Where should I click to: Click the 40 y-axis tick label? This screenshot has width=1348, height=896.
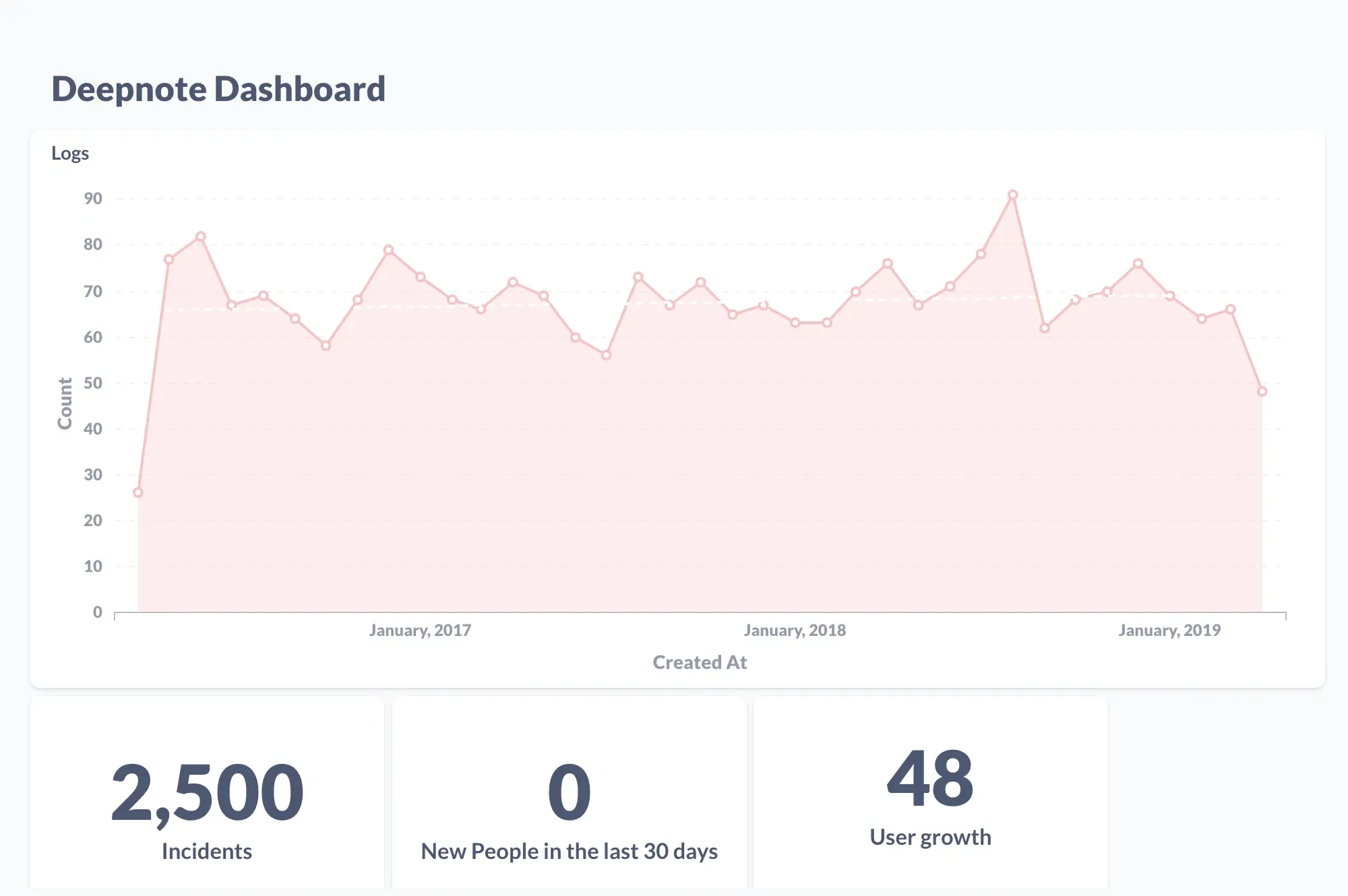[x=93, y=429]
